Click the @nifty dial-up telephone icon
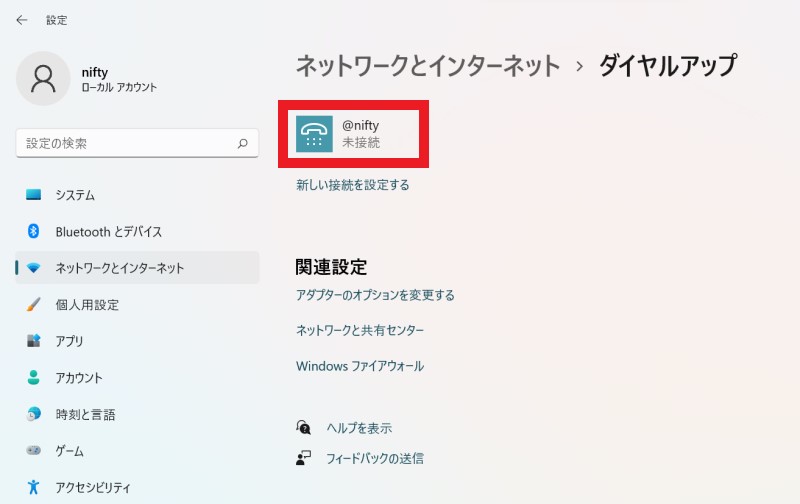This screenshot has height=504, width=800. click(314, 134)
